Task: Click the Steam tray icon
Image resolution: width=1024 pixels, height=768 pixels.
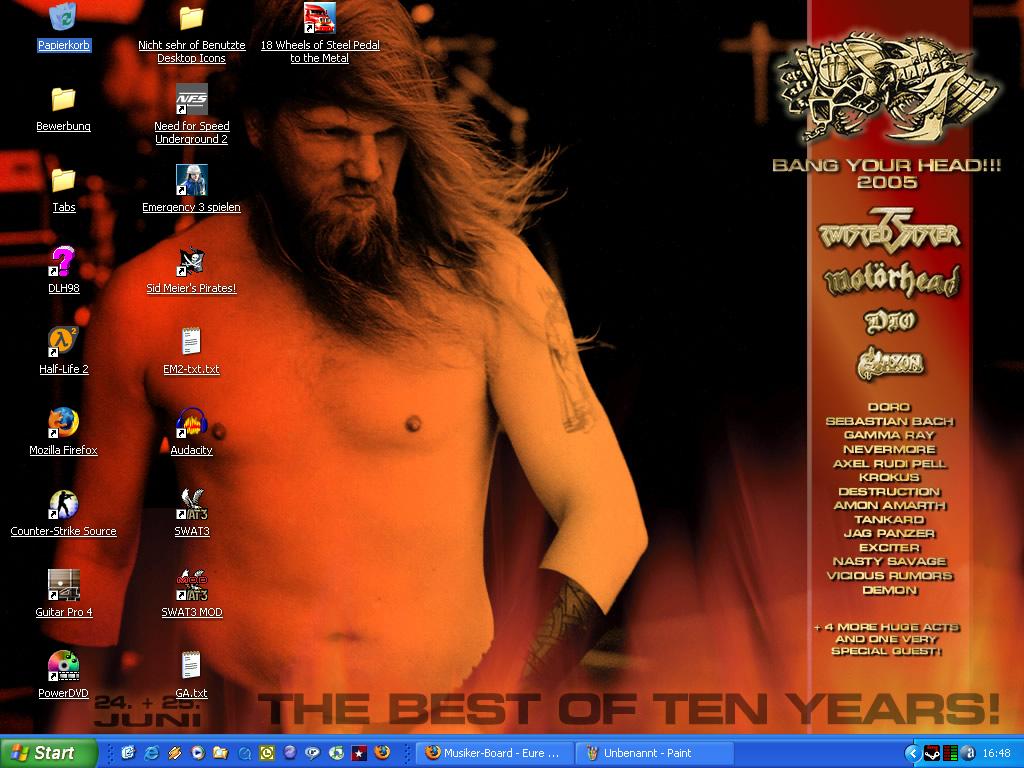Action: tap(933, 754)
